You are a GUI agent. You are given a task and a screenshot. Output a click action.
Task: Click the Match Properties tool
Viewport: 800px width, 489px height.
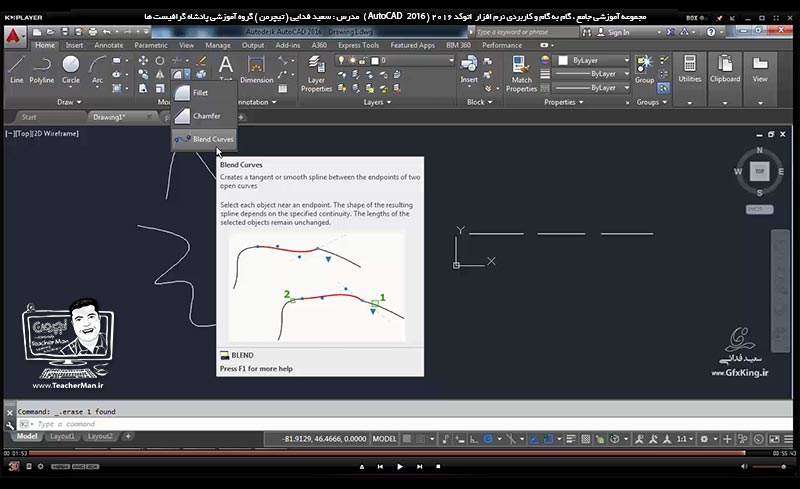[521, 74]
